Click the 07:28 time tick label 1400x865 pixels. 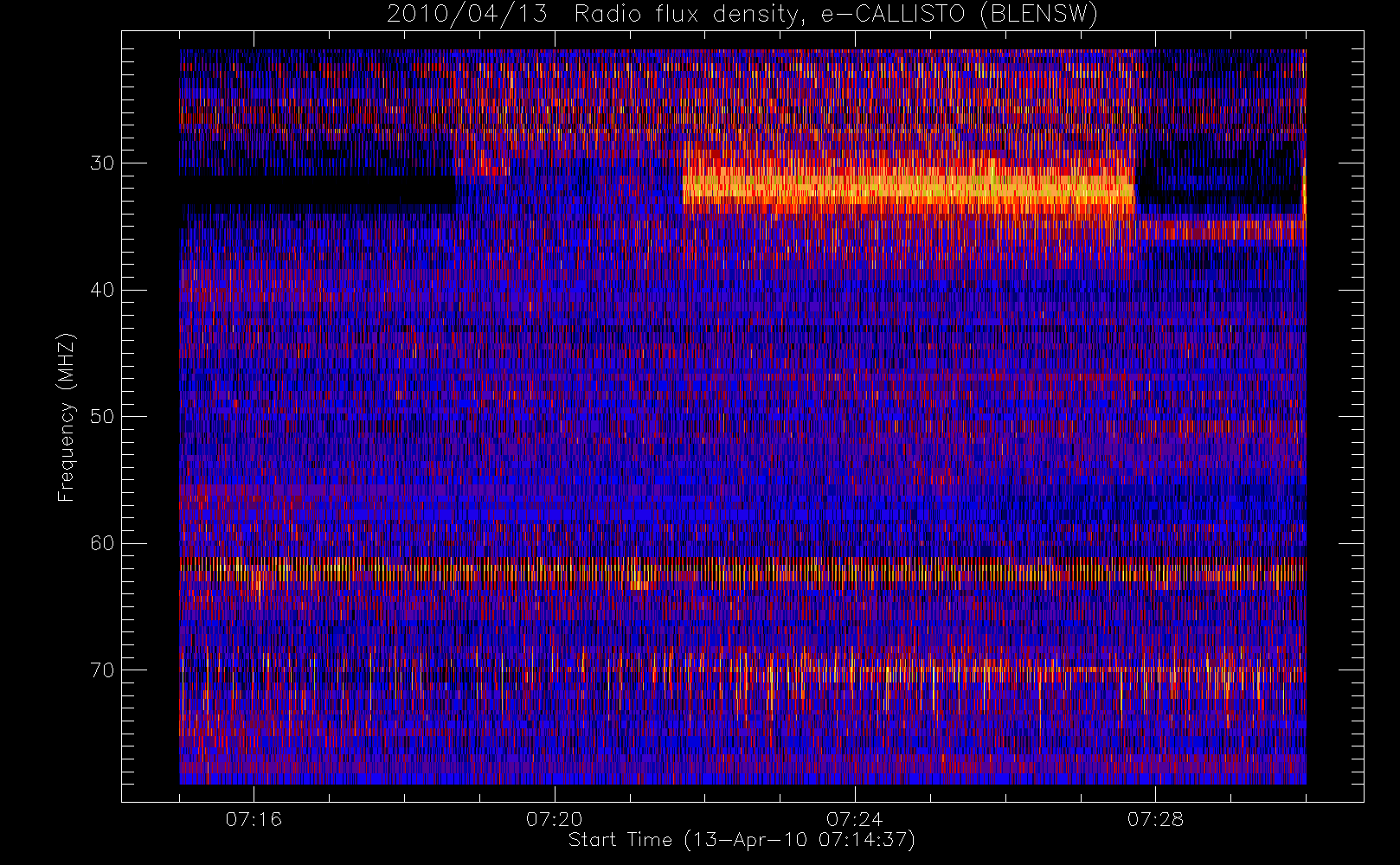pyautogui.click(x=1155, y=819)
